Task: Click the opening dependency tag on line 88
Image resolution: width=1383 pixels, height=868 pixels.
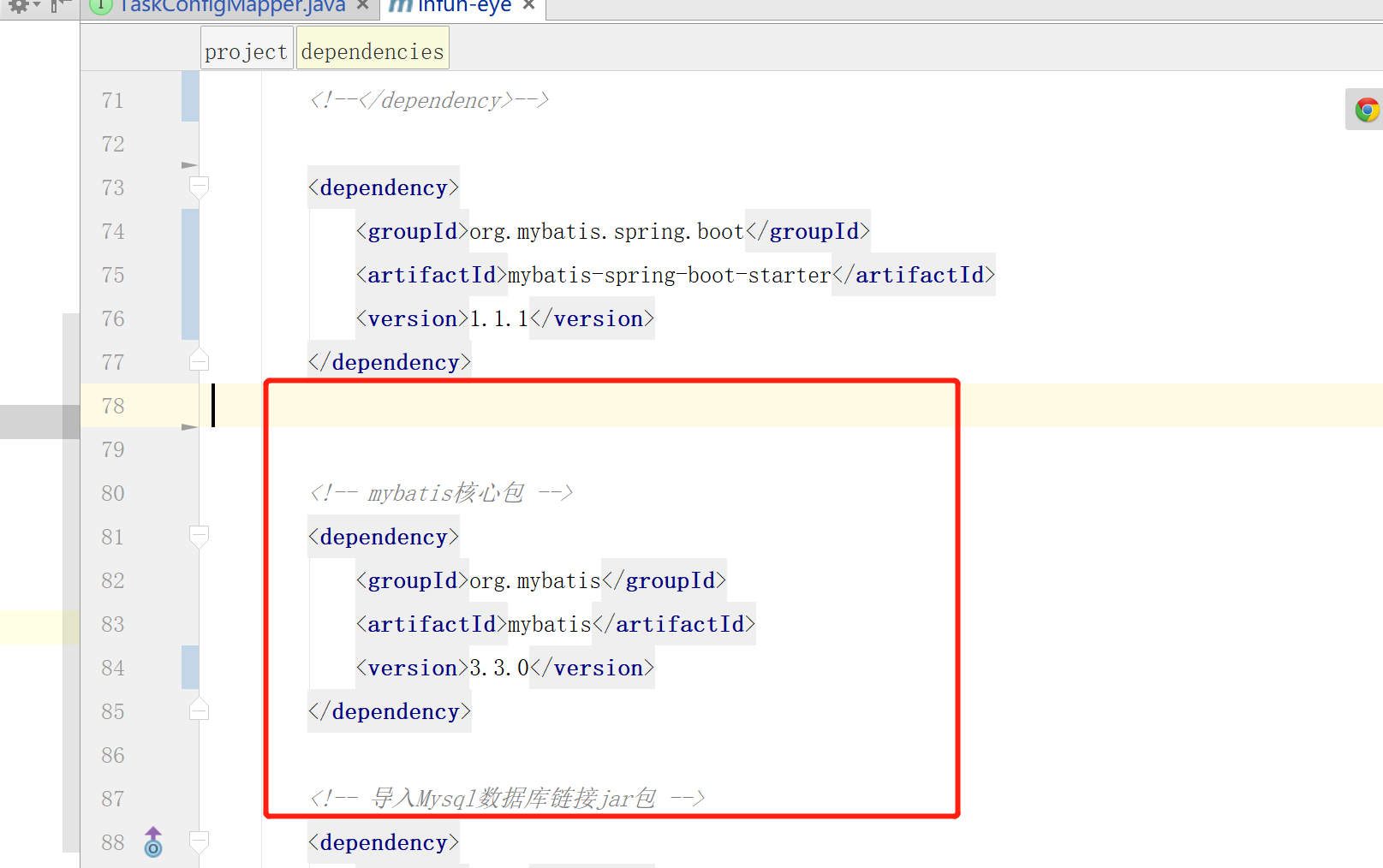Action: 384,842
